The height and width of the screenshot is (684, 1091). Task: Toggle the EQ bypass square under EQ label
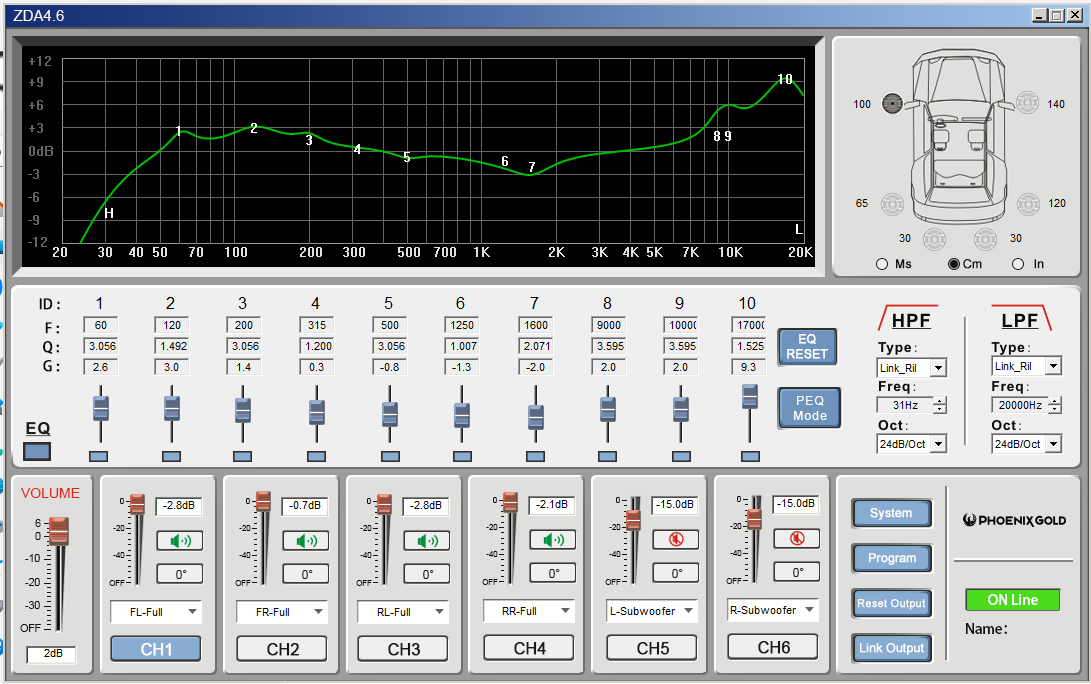point(37,452)
